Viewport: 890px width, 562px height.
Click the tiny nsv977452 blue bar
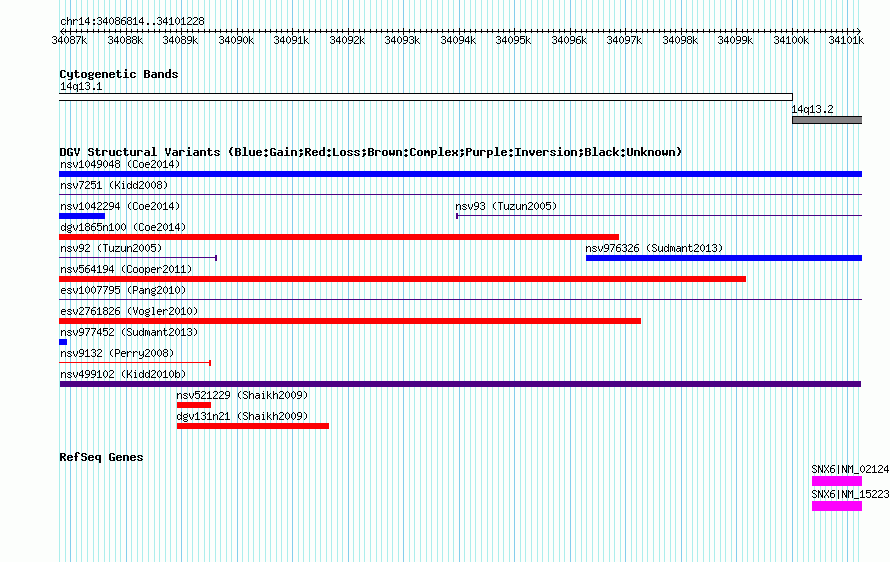(x=63, y=342)
